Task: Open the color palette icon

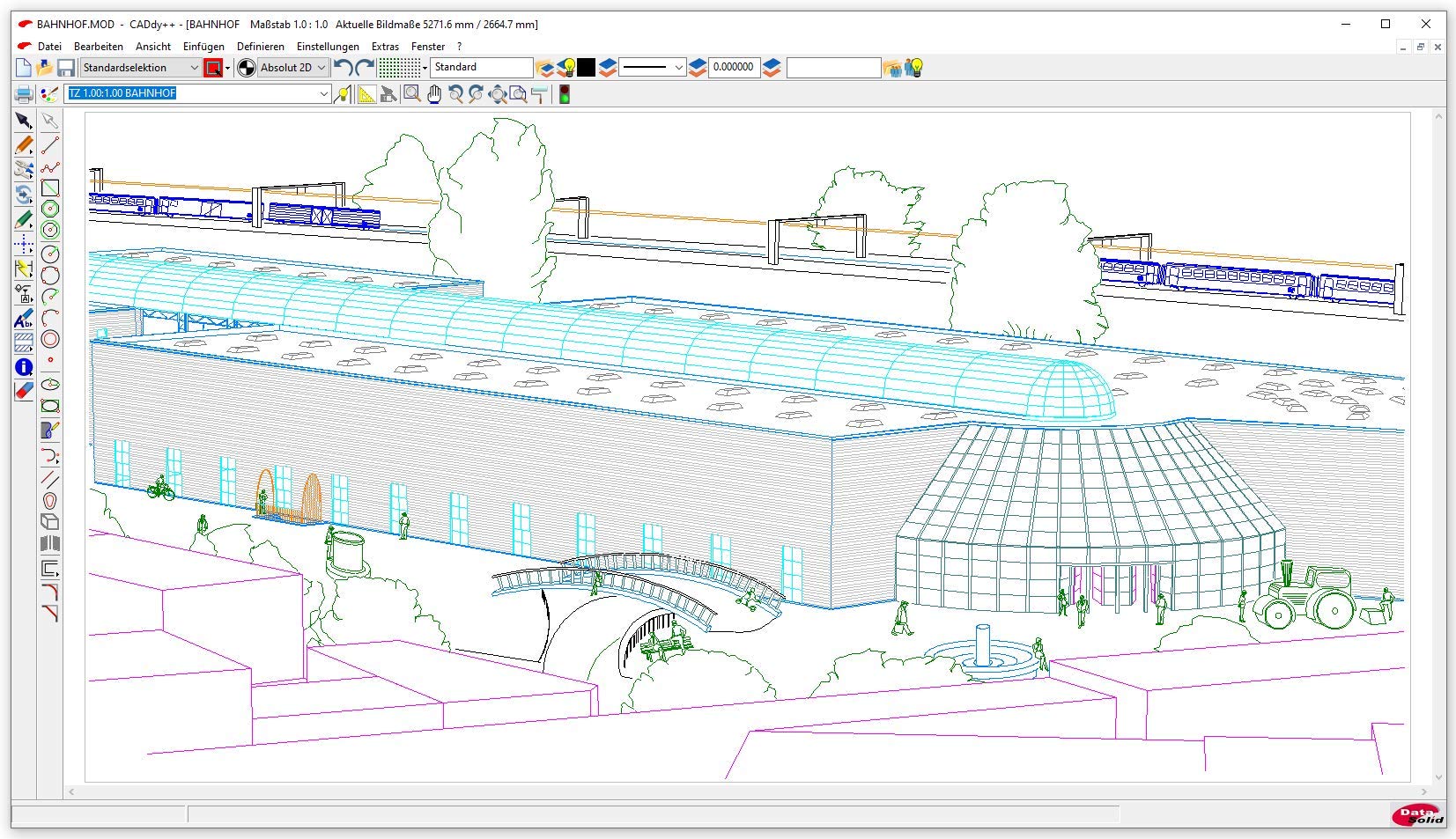Action: point(49,94)
